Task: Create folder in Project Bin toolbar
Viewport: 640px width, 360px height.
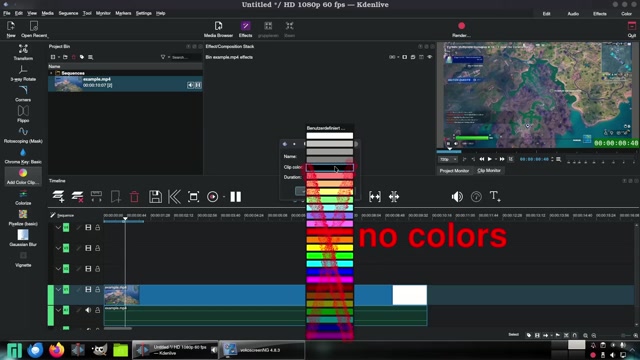Action: click(65, 57)
